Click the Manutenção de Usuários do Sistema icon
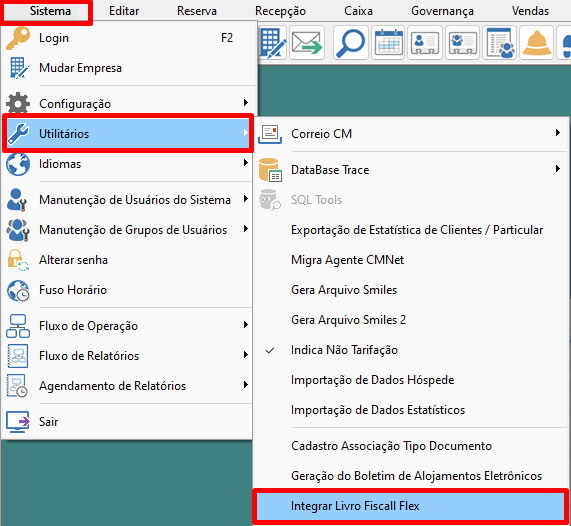This screenshot has height=526, width=571. (x=17, y=200)
